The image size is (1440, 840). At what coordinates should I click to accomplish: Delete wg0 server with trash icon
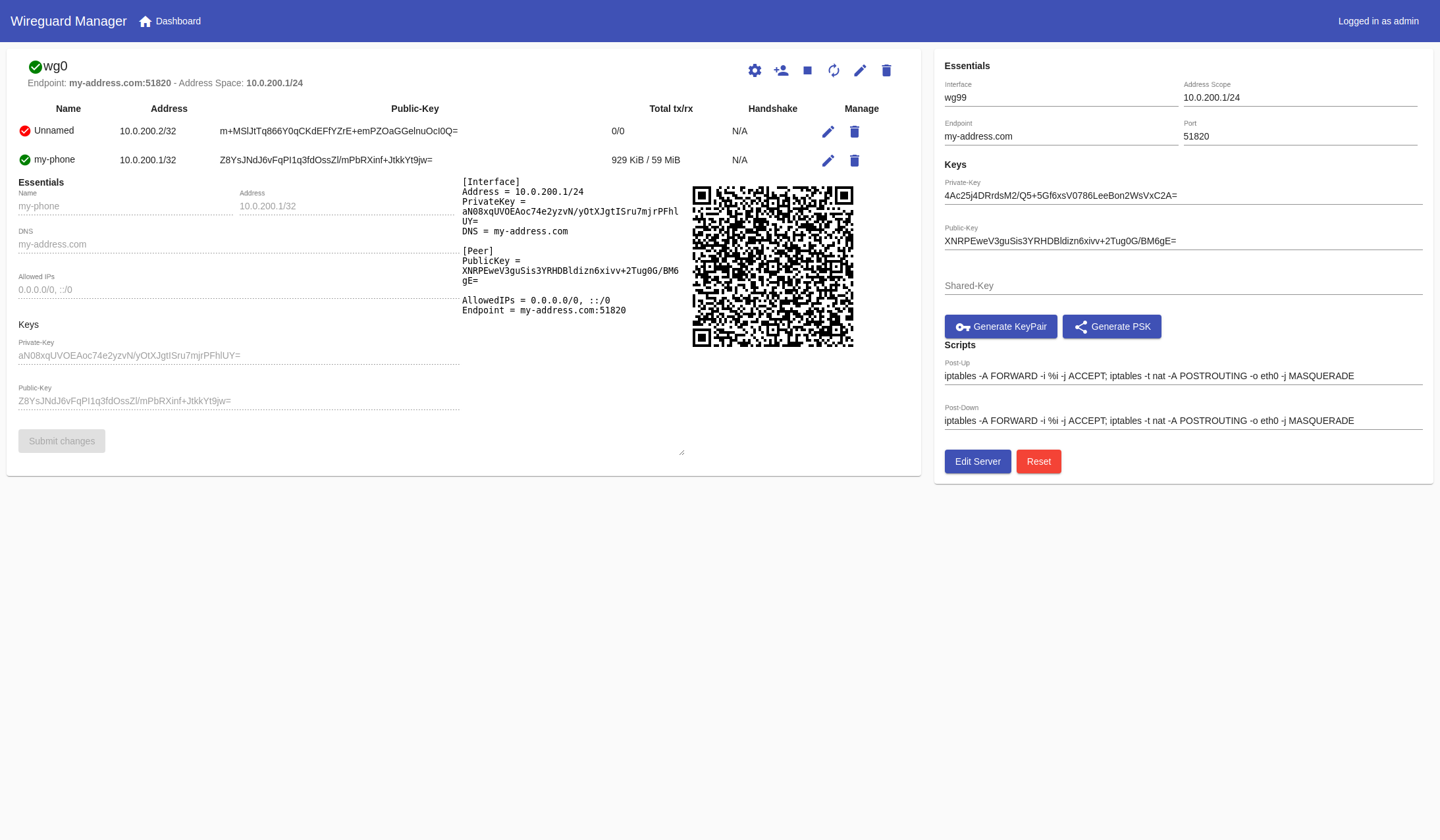click(x=886, y=70)
